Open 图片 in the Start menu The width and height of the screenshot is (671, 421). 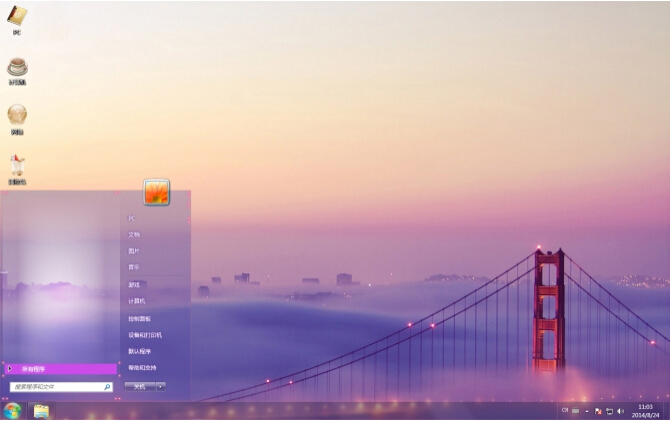[134, 251]
